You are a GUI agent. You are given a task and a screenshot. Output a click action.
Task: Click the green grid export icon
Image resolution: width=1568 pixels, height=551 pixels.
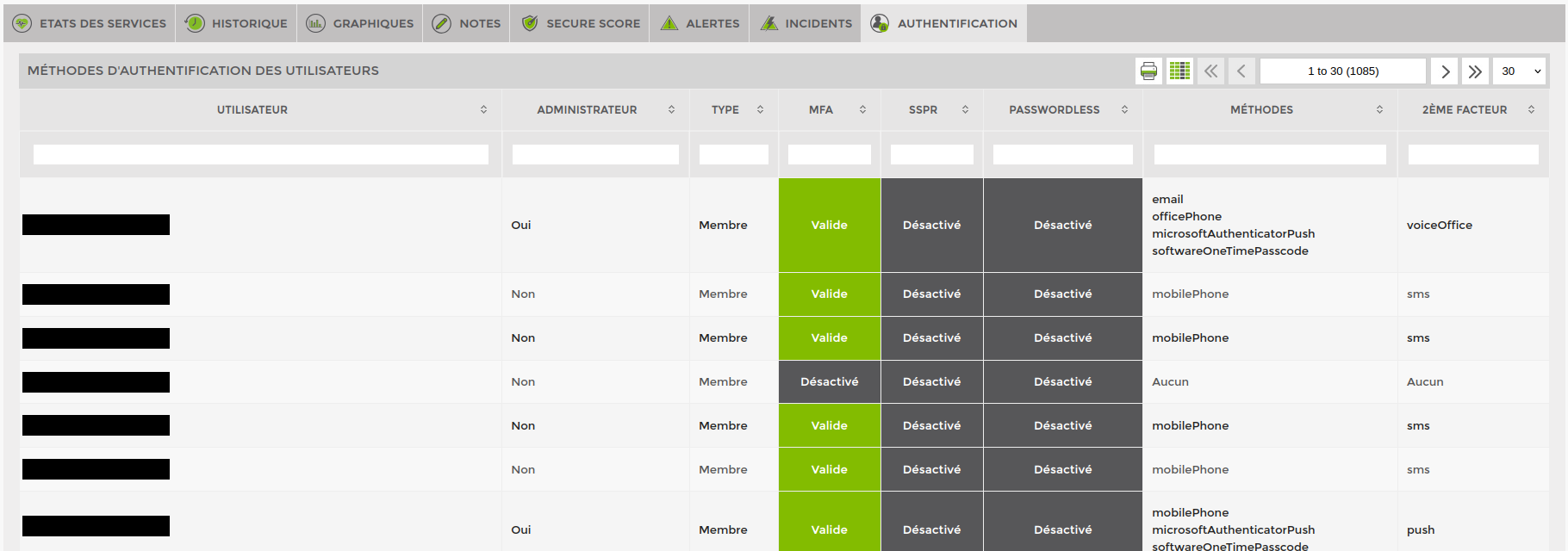[x=1179, y=71]
